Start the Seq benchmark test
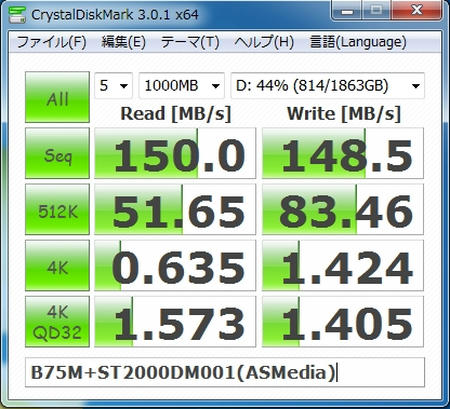Screen dimensions: 450x409 point(57,153)
